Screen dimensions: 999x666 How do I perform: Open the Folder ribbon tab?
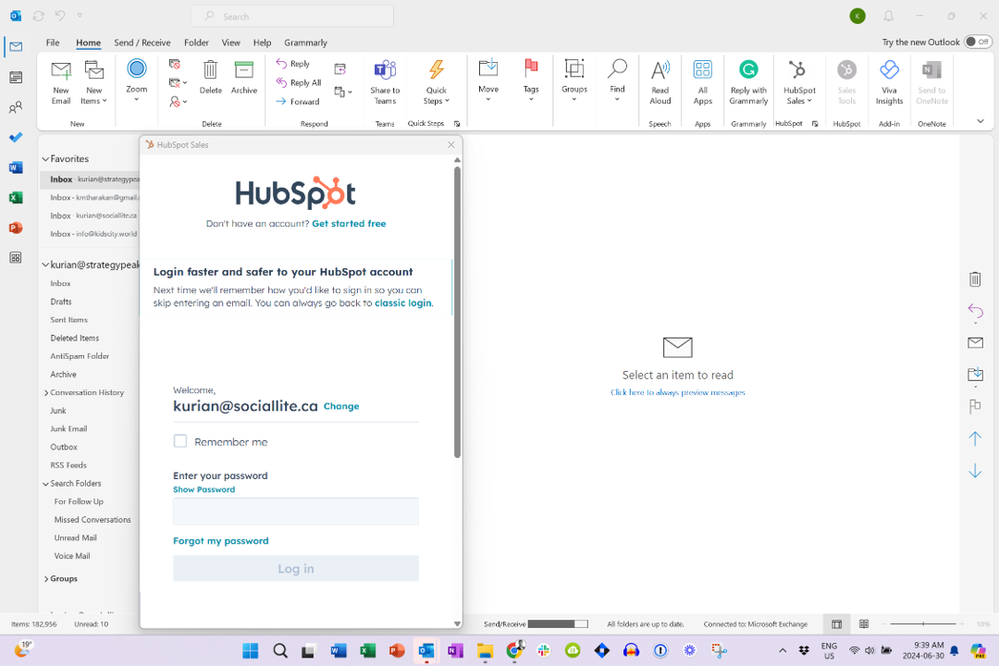tap(196, 43)
